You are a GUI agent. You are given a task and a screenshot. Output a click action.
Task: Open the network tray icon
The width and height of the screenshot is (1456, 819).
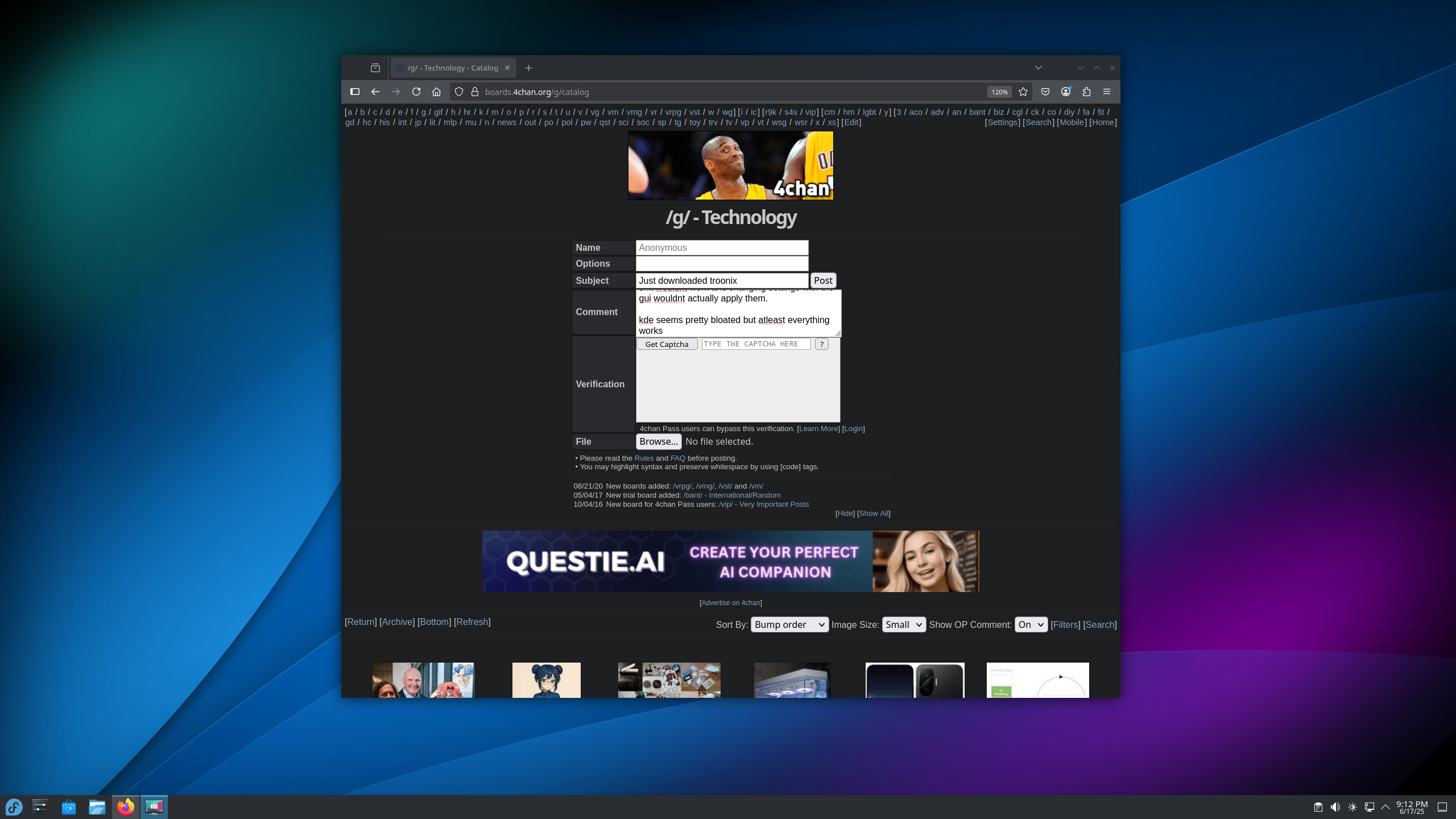tap(1370, 807)
